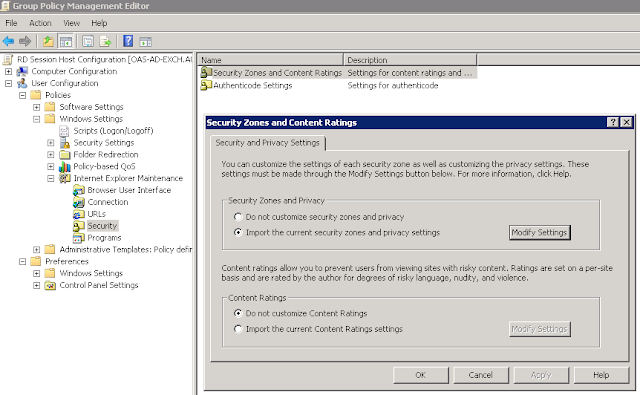Click the RD Session Host Configuration root icon

click(x=8, y=60)
